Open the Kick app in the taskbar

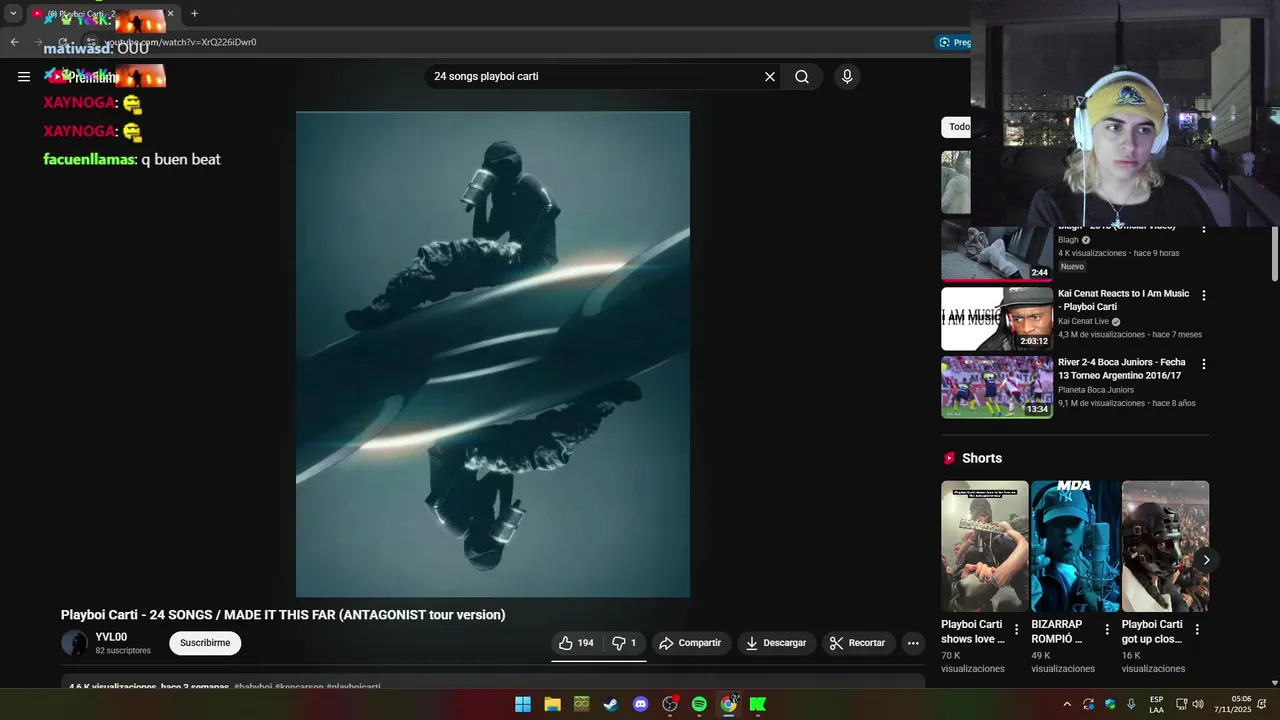coord(758,704)
